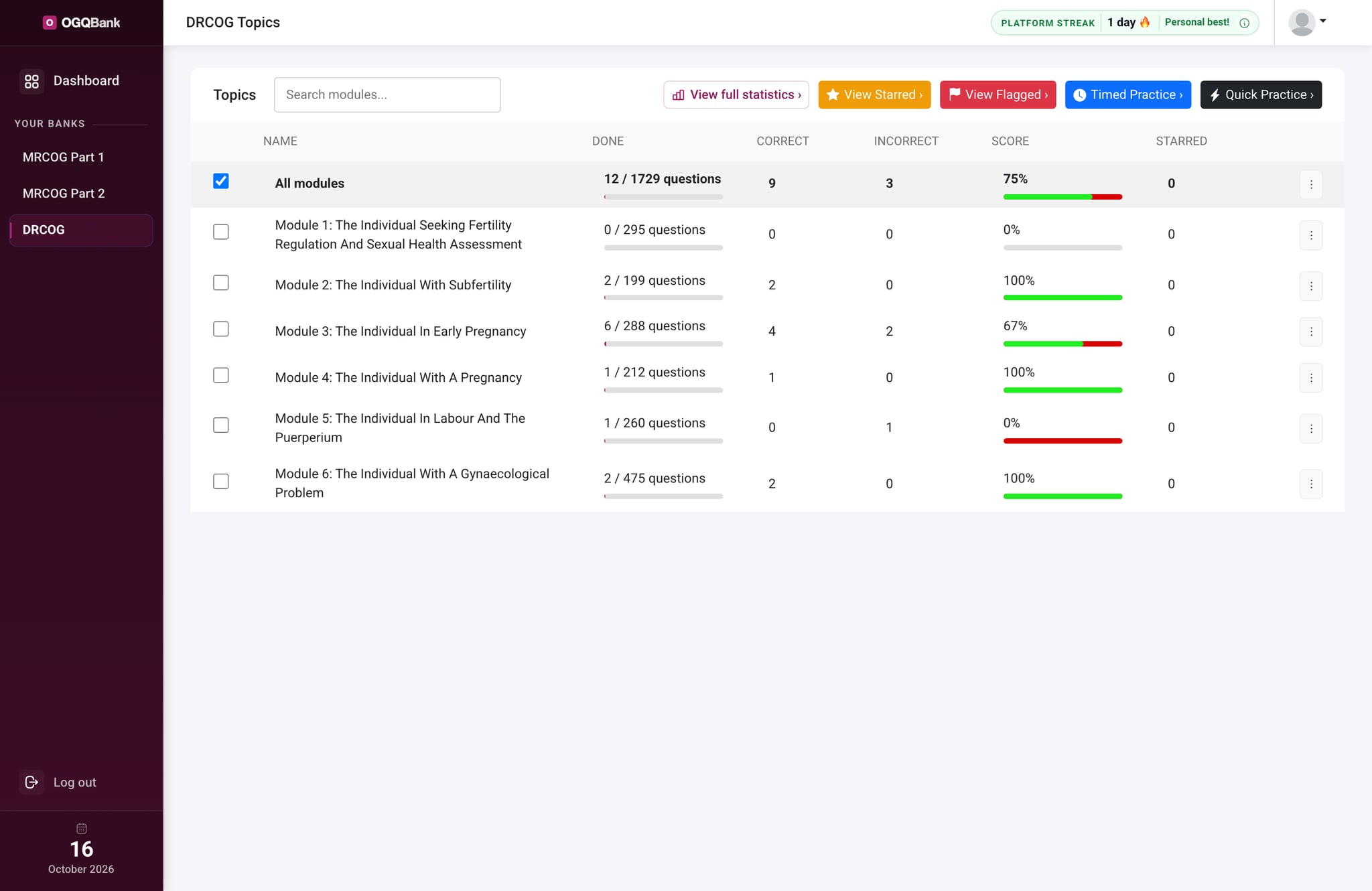Click Module 4: The Individual With A Pregnancy
1372x891 pixels.
pos(398,377)
